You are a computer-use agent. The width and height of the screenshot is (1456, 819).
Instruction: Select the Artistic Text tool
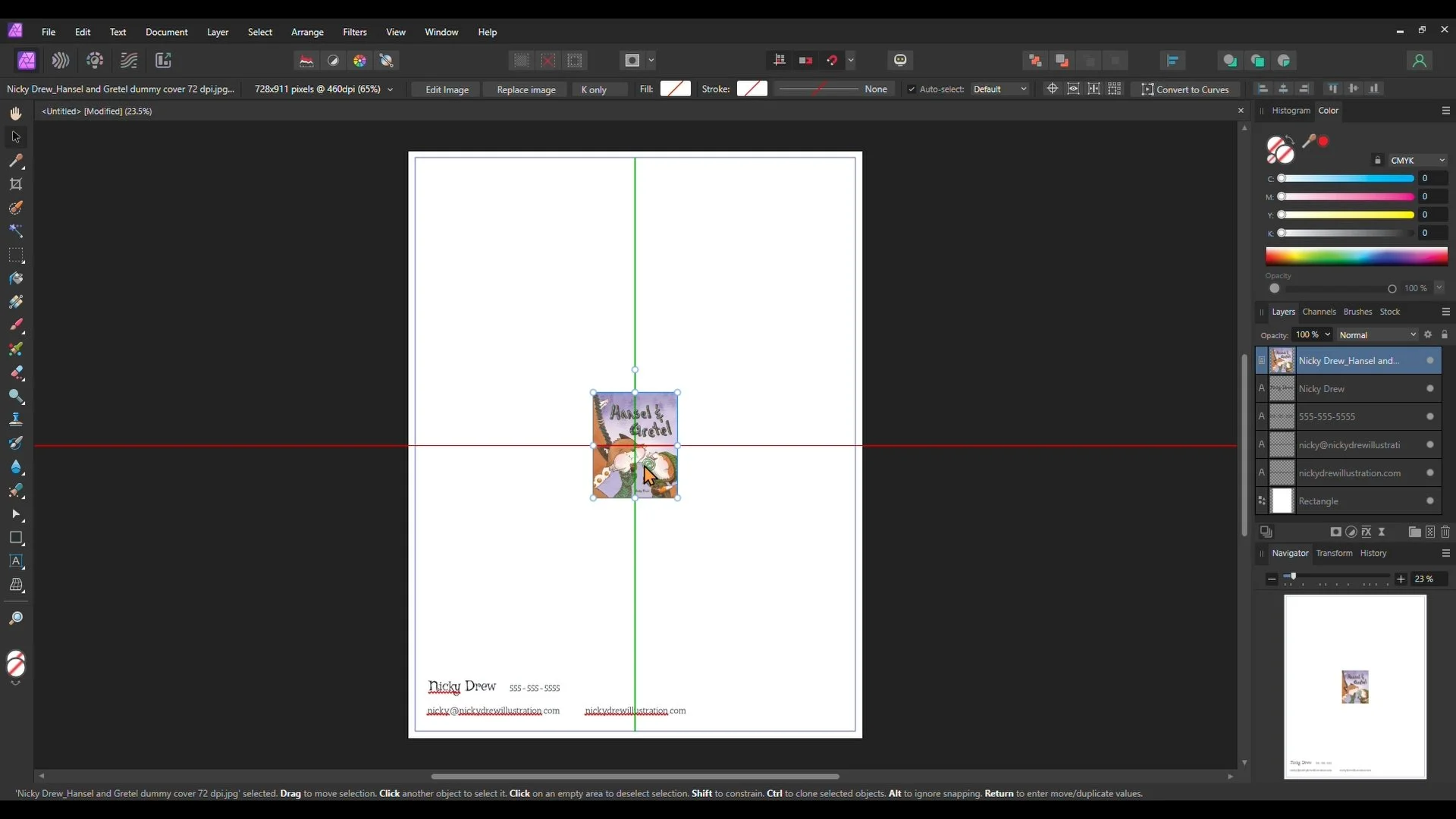tap(16, 562)
